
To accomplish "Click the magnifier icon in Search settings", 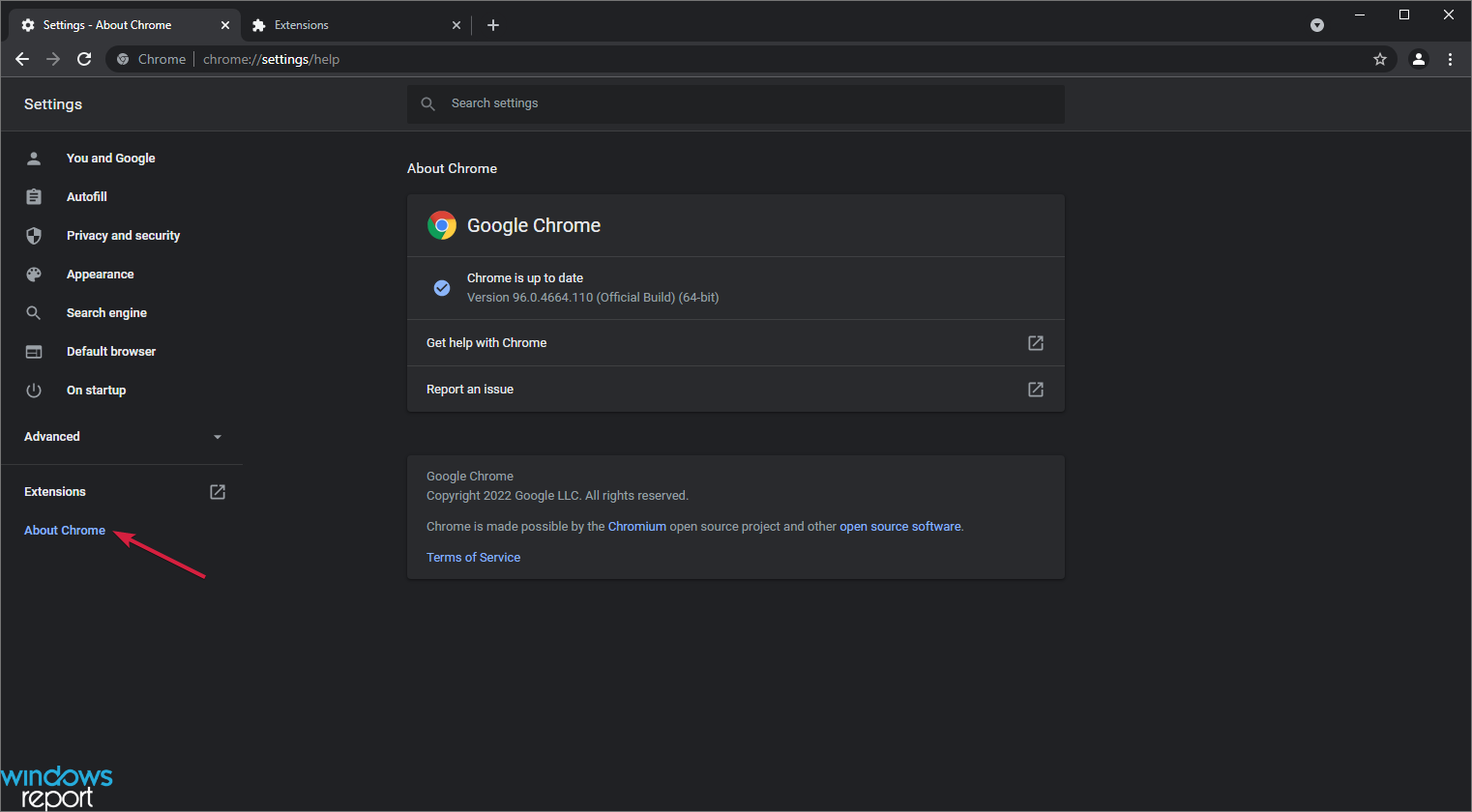I will [428, 103].
